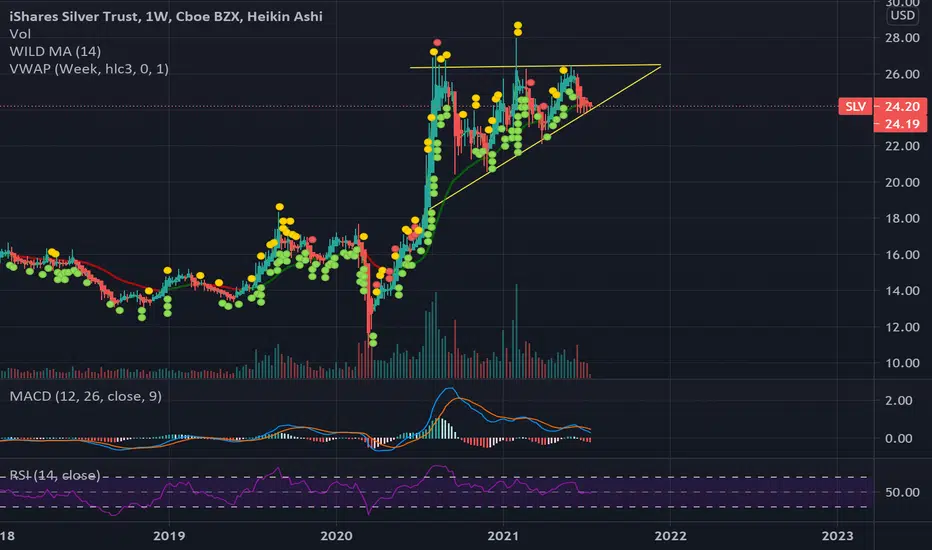This screenshot has height=550, width=932.
Task: Click the 24.20 current price label
Action: (901, 106)
